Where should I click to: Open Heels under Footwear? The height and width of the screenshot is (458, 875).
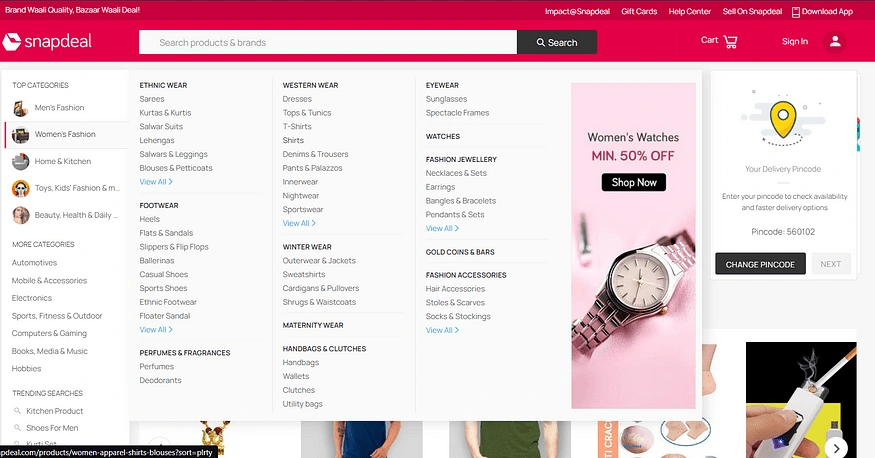(150, 219)
